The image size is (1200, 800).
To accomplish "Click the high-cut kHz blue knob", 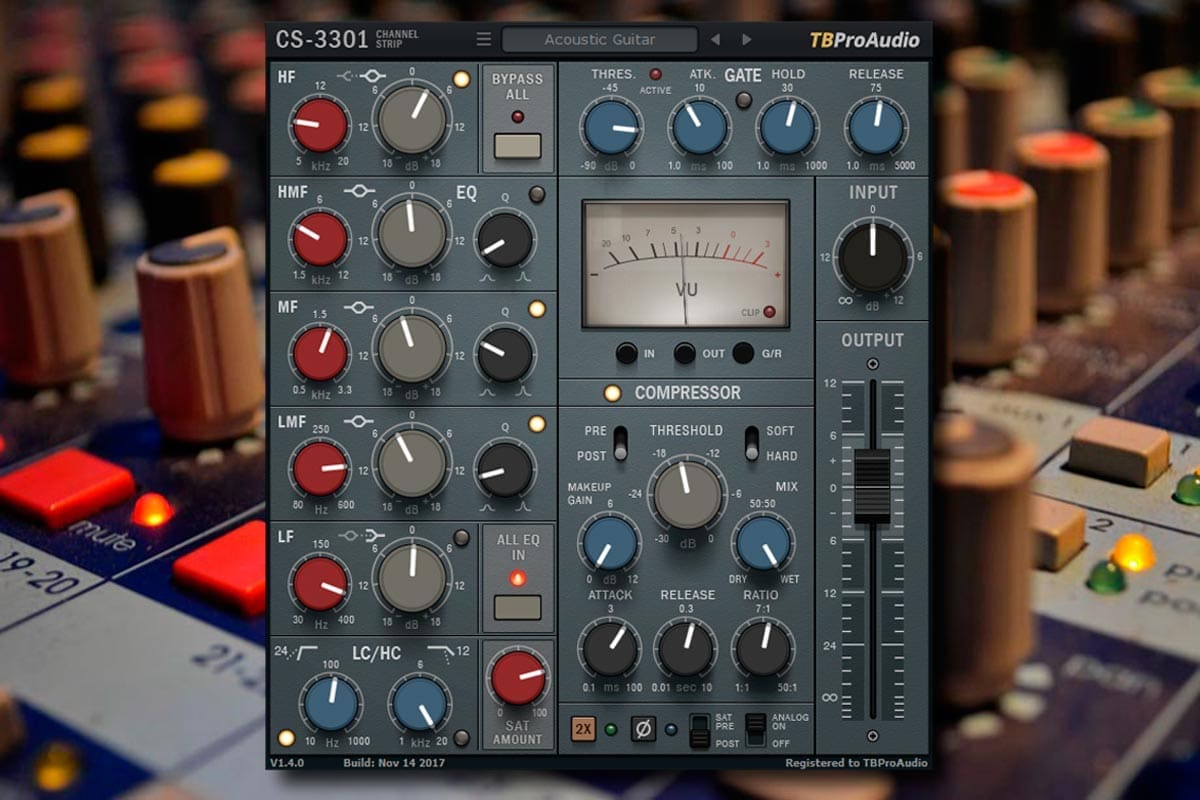I will 420,704.
